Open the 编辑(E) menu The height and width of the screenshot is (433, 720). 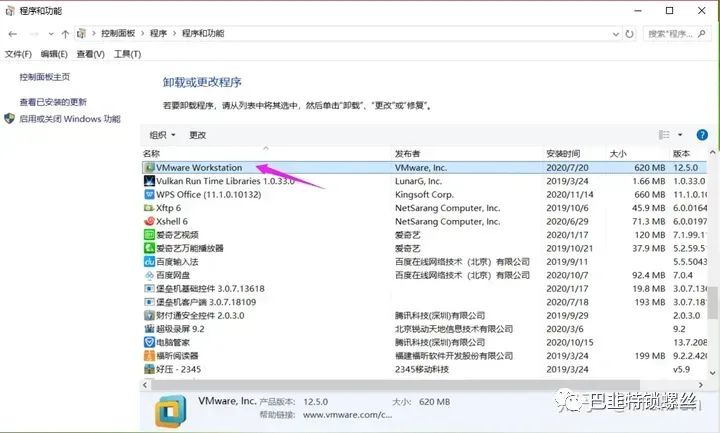[x=54, y=54]
